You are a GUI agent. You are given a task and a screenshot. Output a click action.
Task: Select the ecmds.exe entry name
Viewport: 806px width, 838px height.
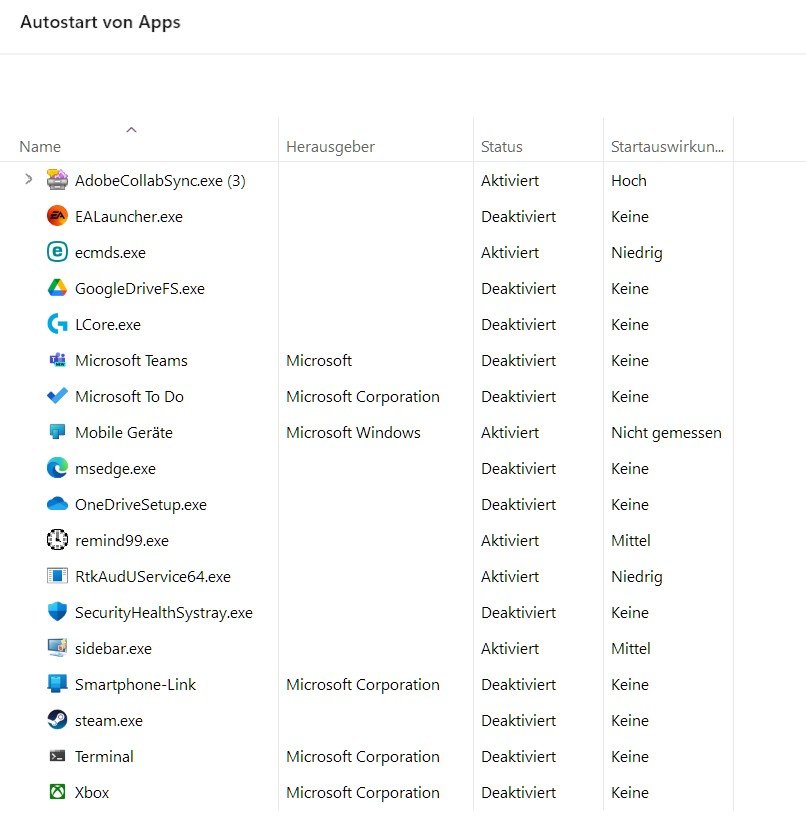[x=110, y=252]
